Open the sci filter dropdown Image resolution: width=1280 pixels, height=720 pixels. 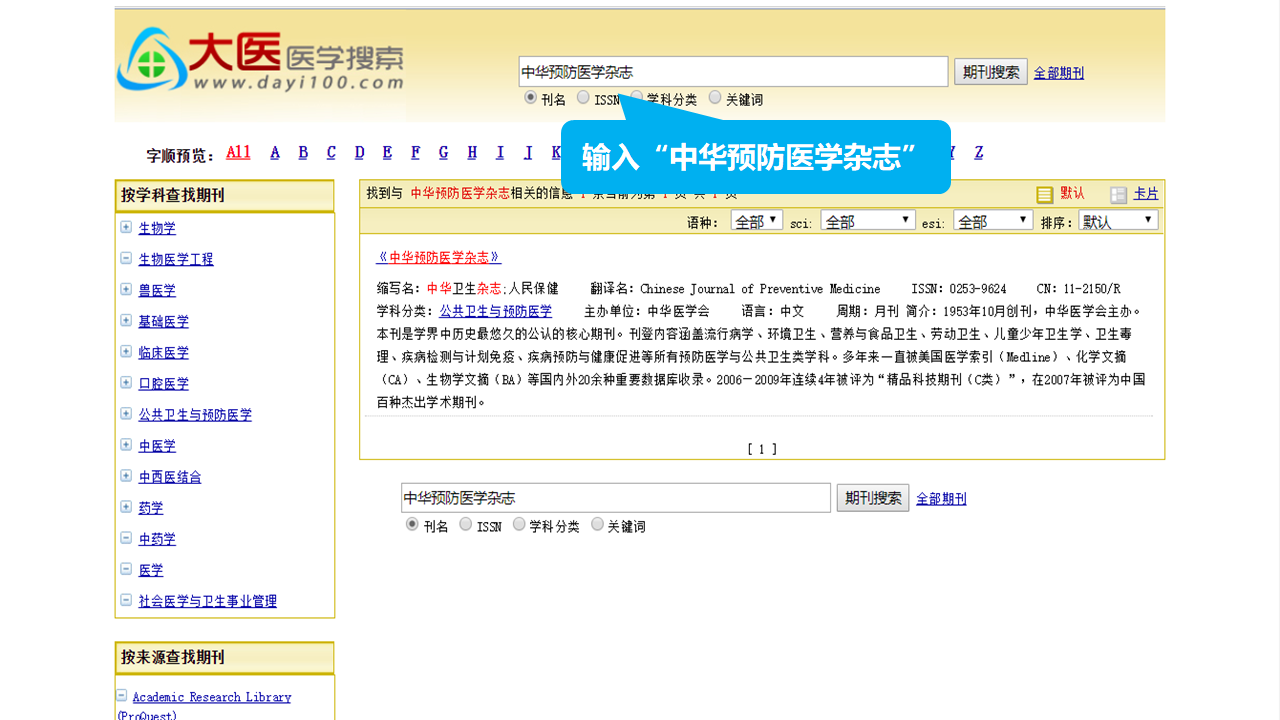867,221
